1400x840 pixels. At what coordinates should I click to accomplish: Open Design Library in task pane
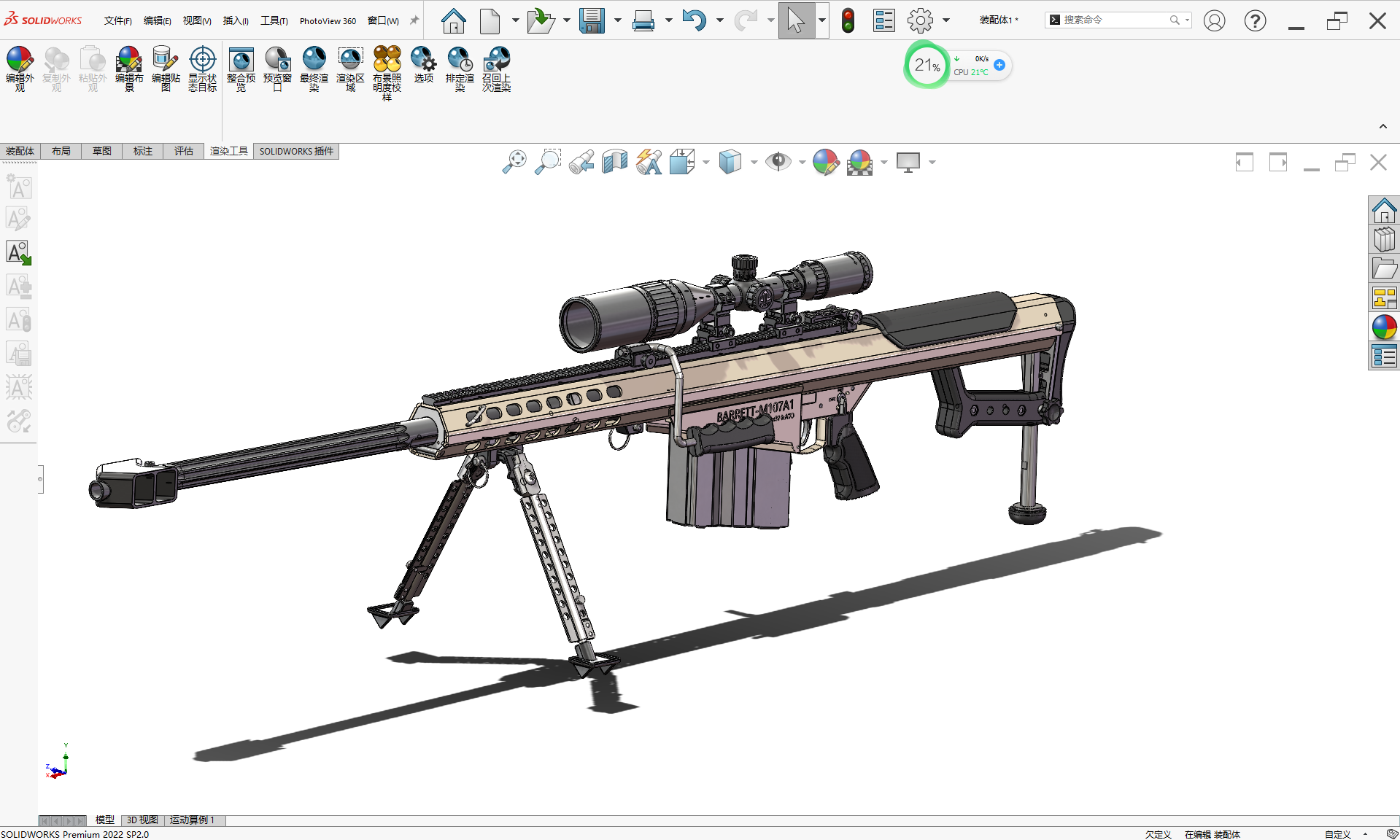[1384, 240]
